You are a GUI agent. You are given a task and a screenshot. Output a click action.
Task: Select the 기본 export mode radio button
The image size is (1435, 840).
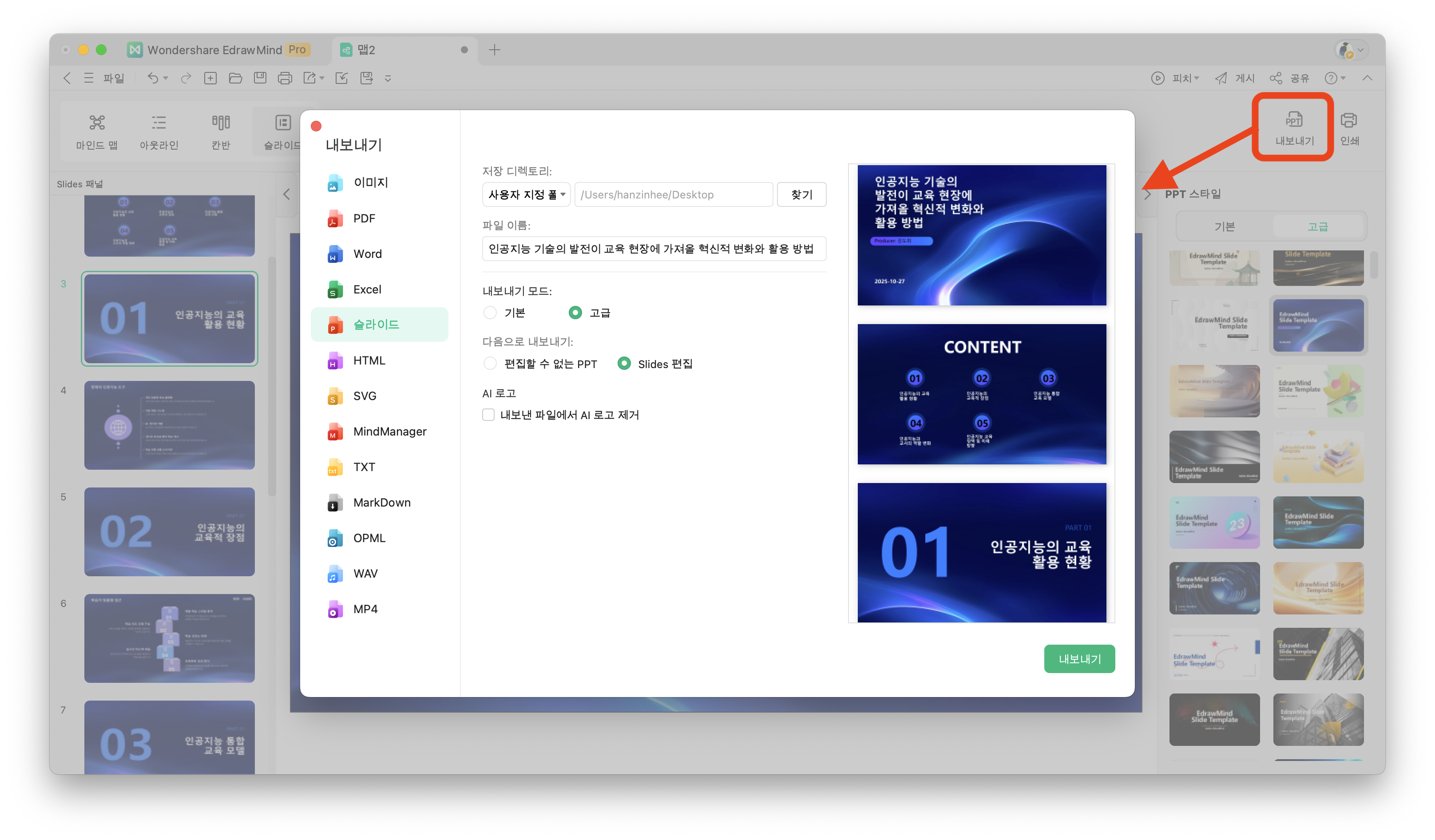[490, 313]
